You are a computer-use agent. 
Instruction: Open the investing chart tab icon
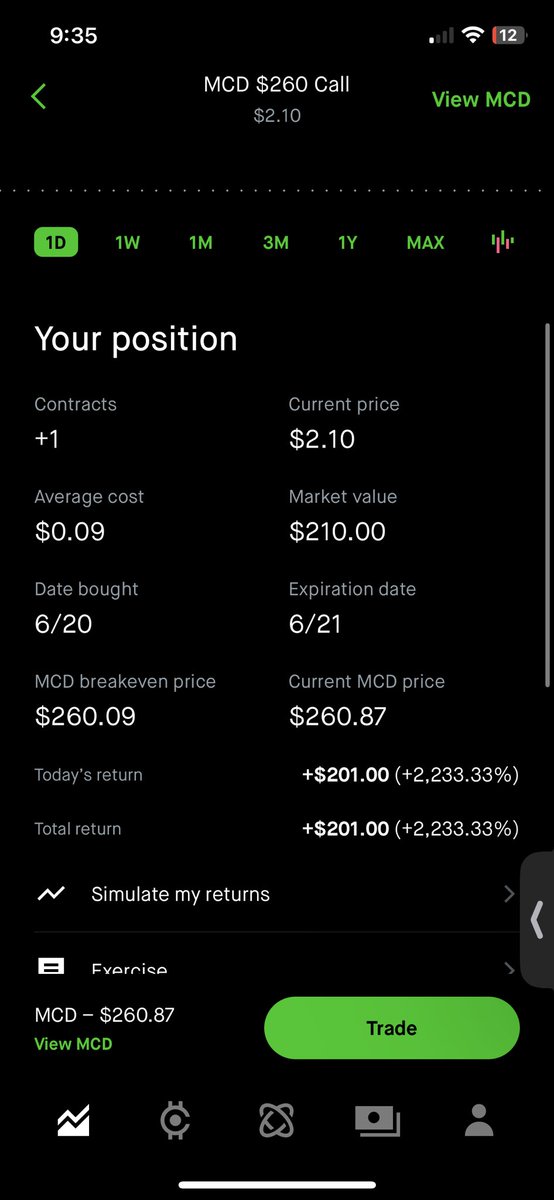(73, 1120)
